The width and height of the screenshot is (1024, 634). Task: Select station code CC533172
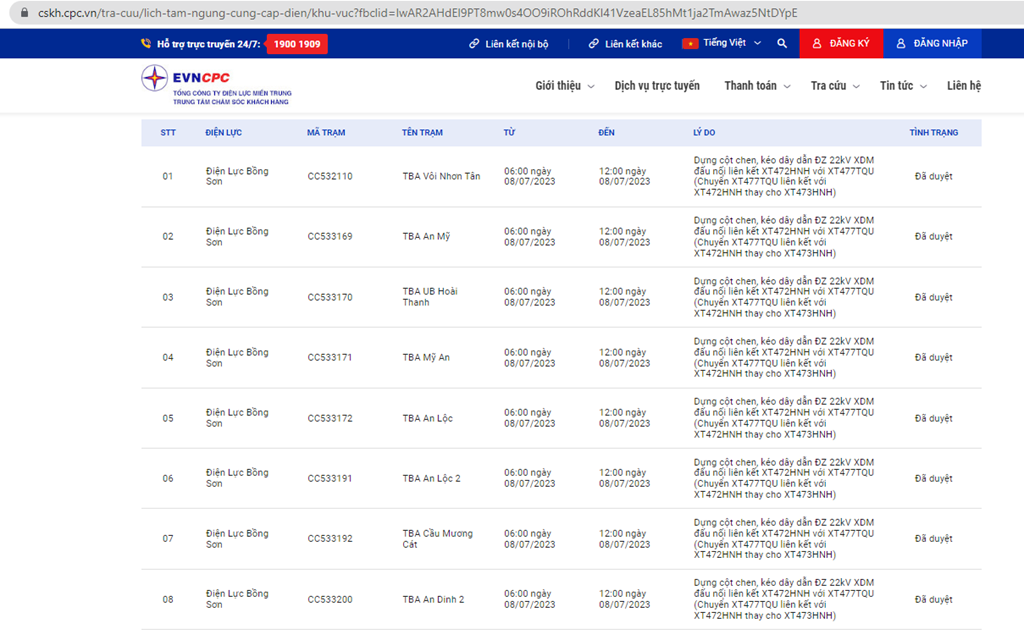pyautogui.click(x=330, y=418)
